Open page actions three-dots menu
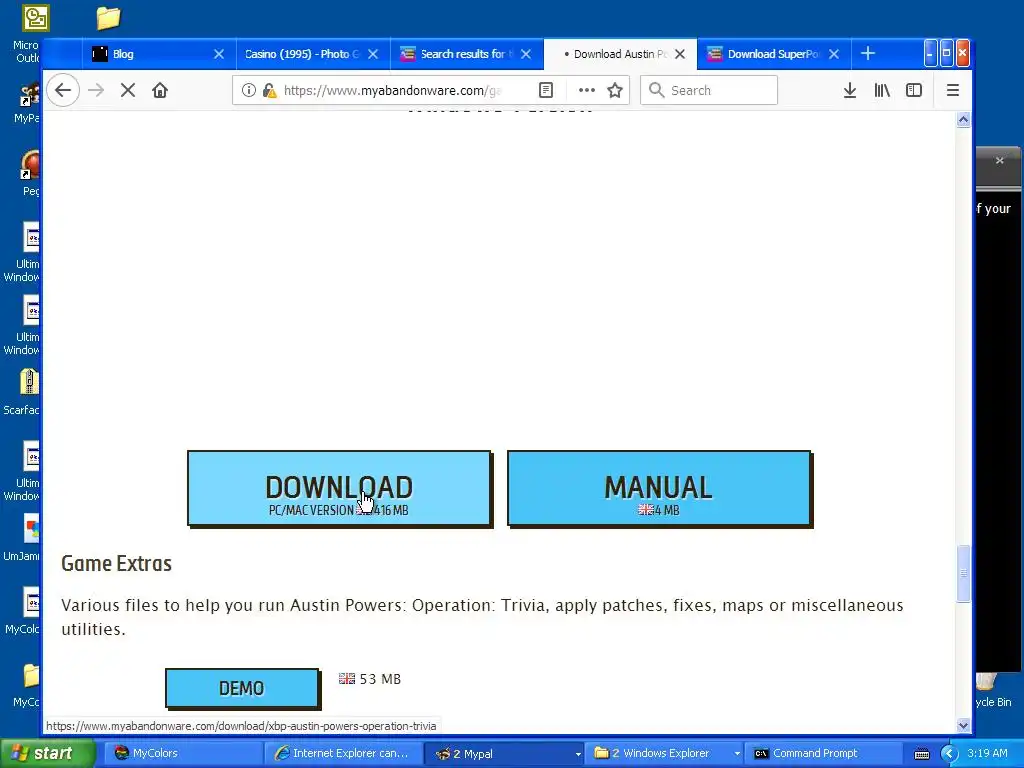 coord(586,90)
